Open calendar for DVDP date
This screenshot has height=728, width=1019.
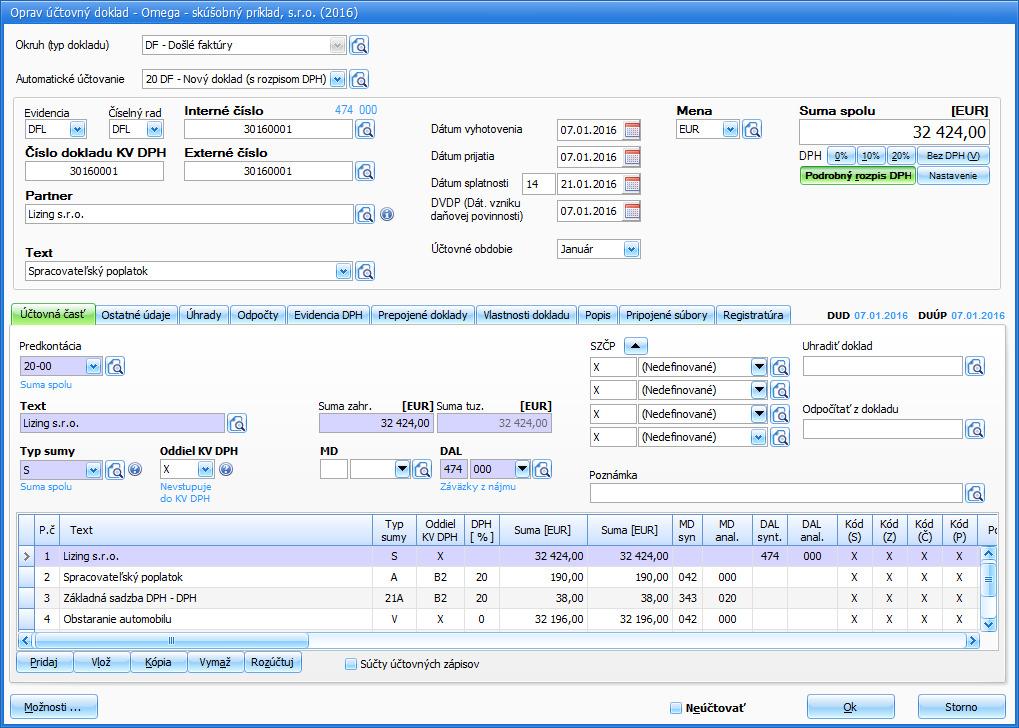pos(632,211)
